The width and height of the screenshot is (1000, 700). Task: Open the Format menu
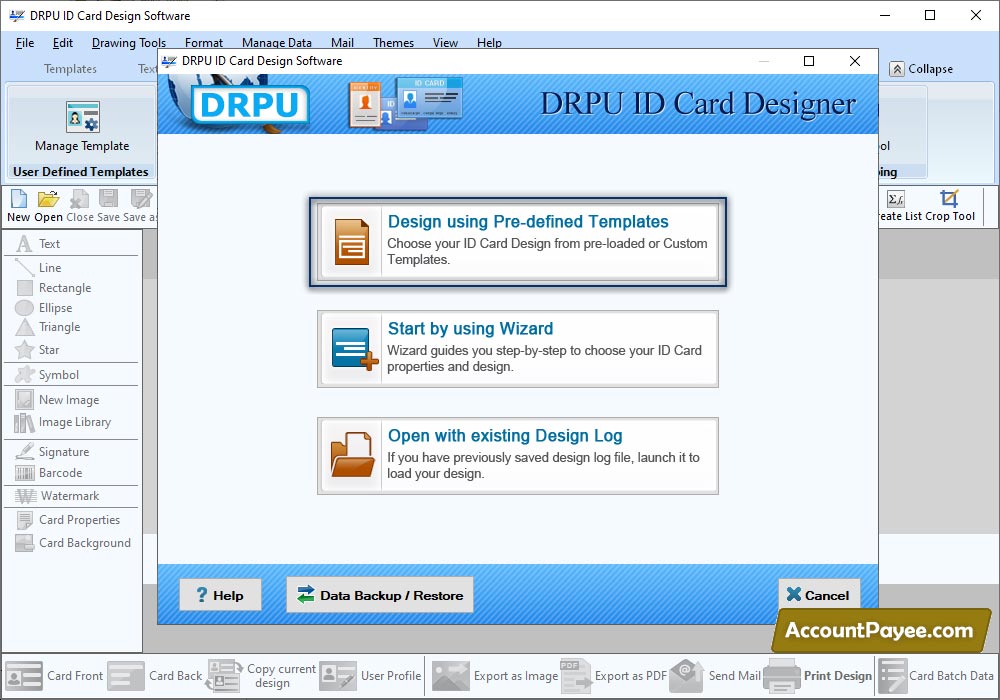pos(203,43)
